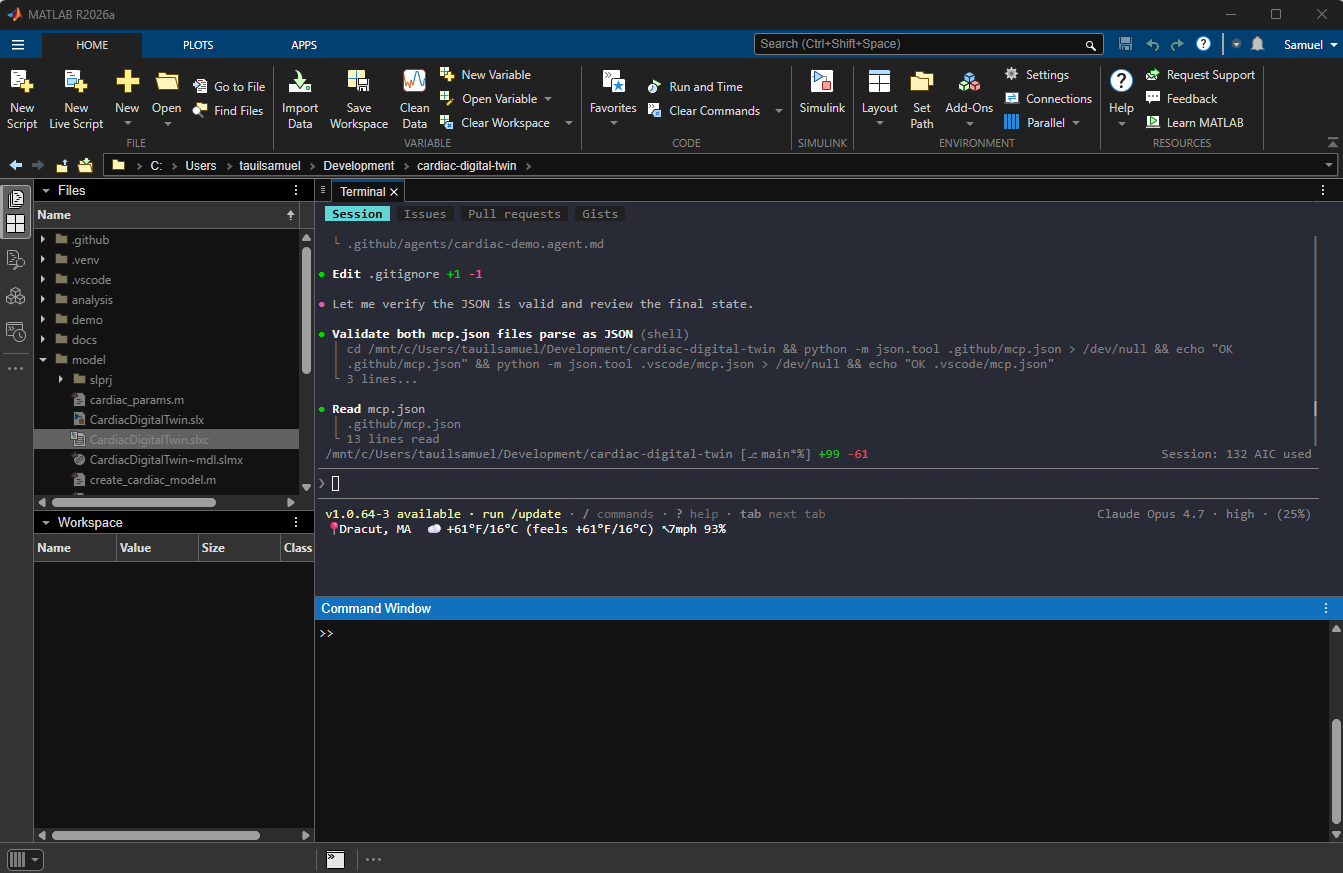Image resolution: width=1343 pixels, height=873 pixels.
Task: Click New Variable in the Variable section
Action: [x=486, y=75]
